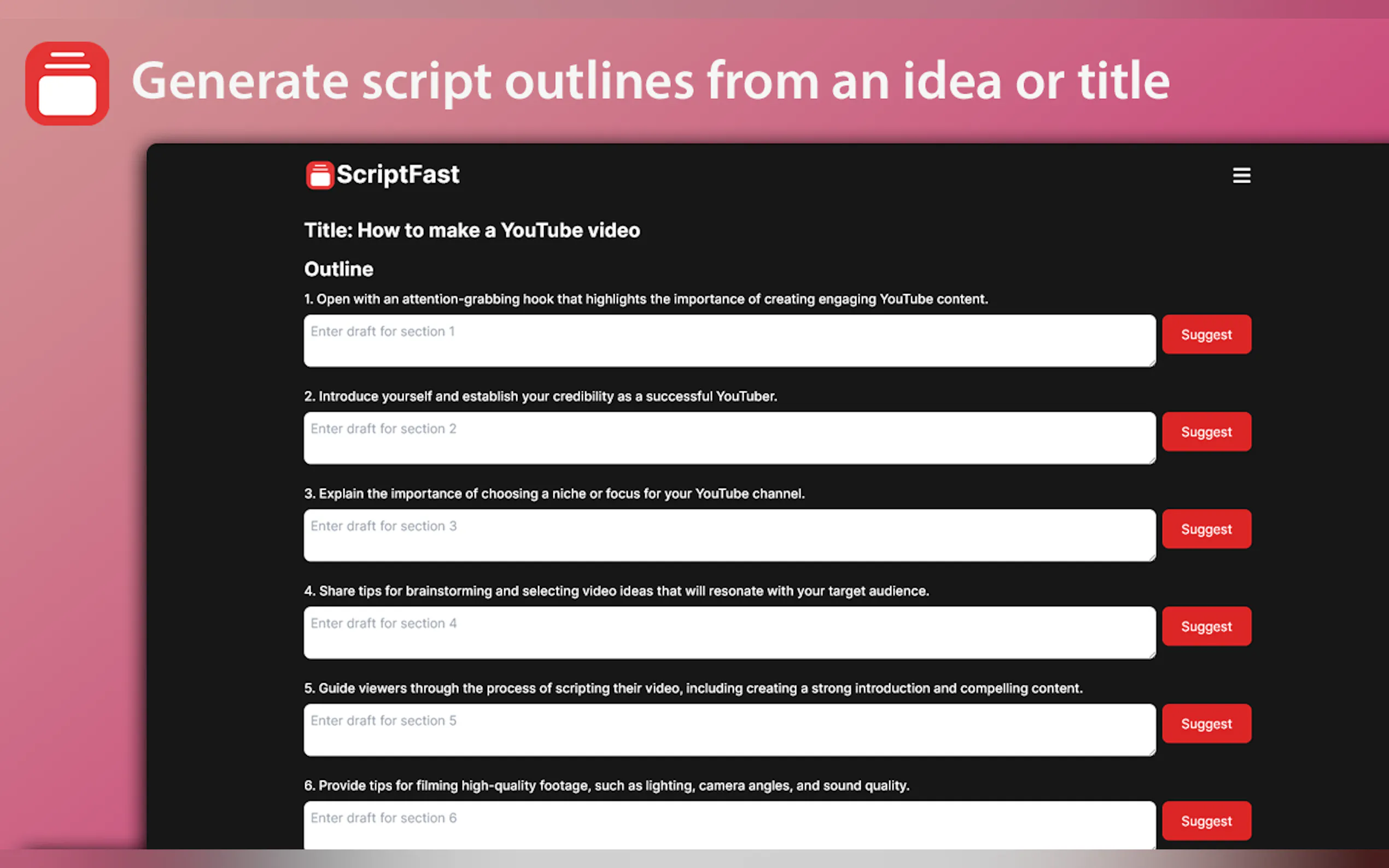Click the ScriptFast brand name text
The image size is (1389, 868).
(x=398, y=174)
